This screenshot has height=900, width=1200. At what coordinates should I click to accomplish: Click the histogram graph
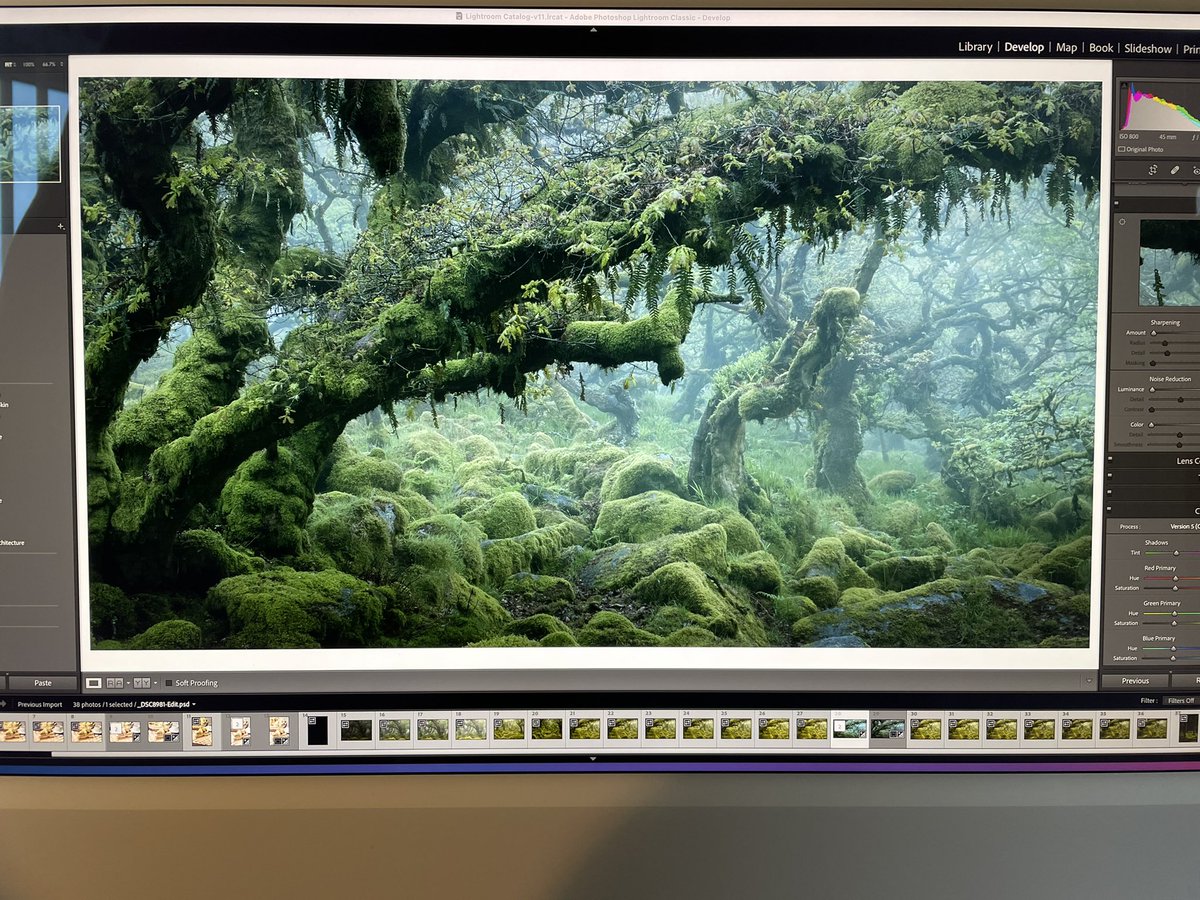(1160, 105)
